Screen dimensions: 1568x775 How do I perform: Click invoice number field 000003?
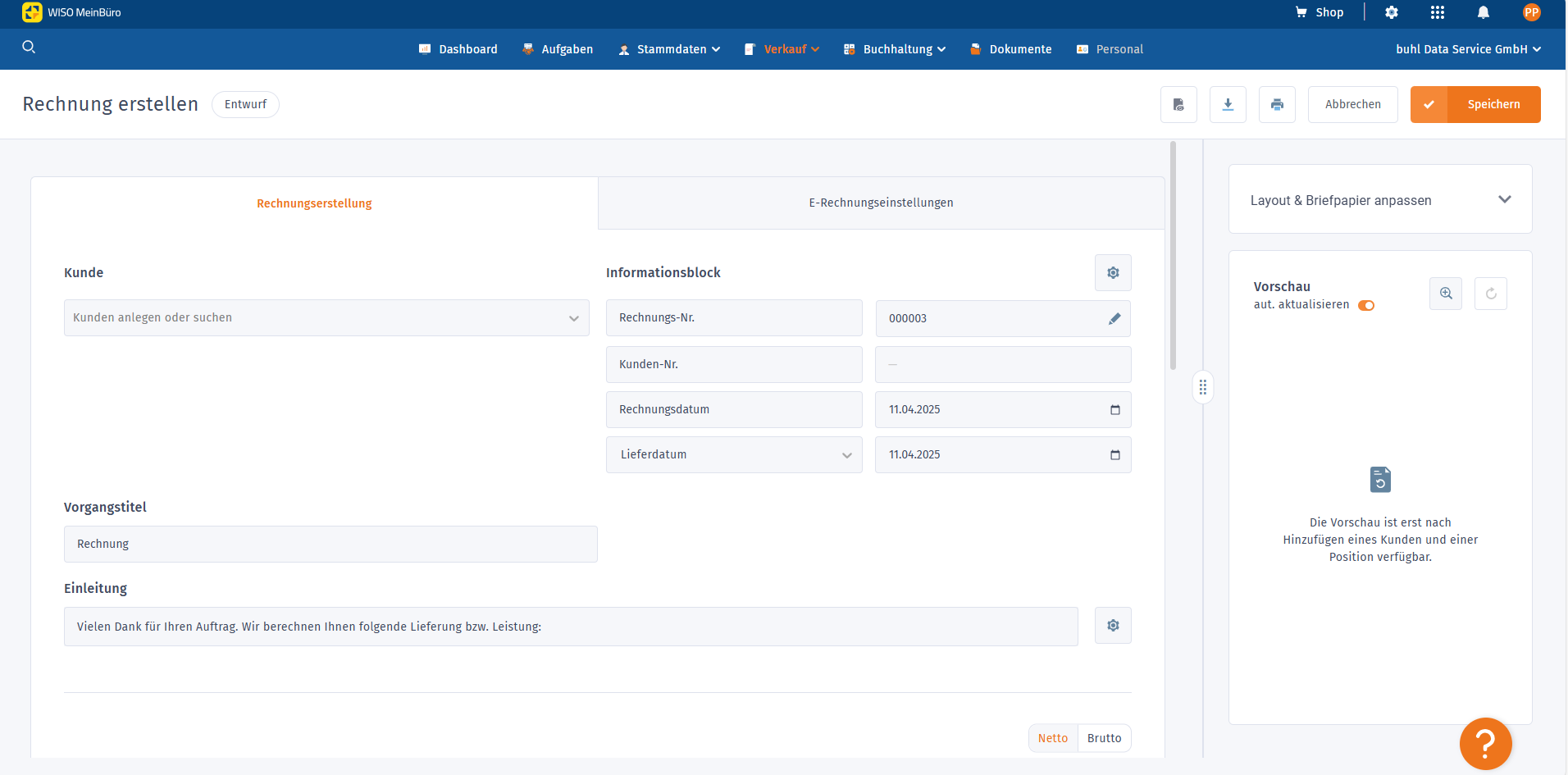pyautogui.click(x=1003, y=318)
